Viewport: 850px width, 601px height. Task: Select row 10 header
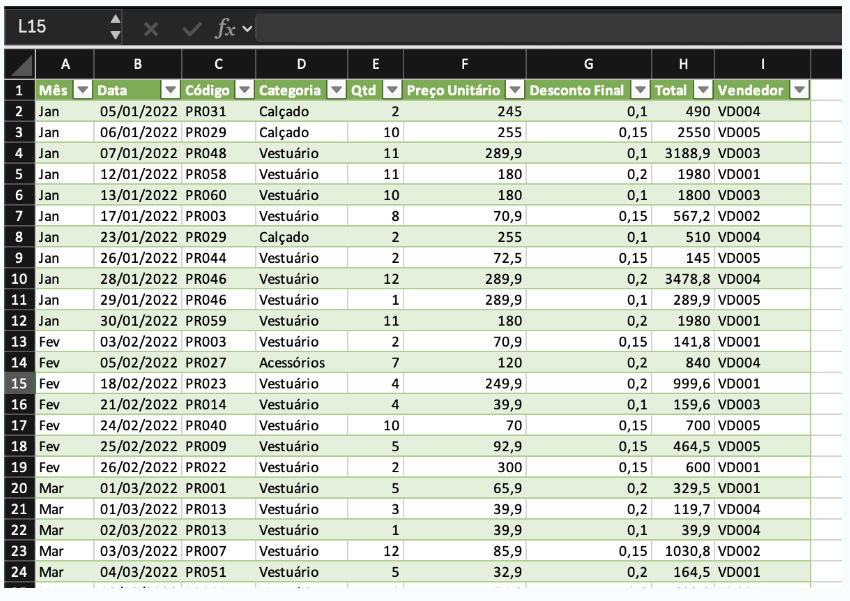(x=20, y=279)
